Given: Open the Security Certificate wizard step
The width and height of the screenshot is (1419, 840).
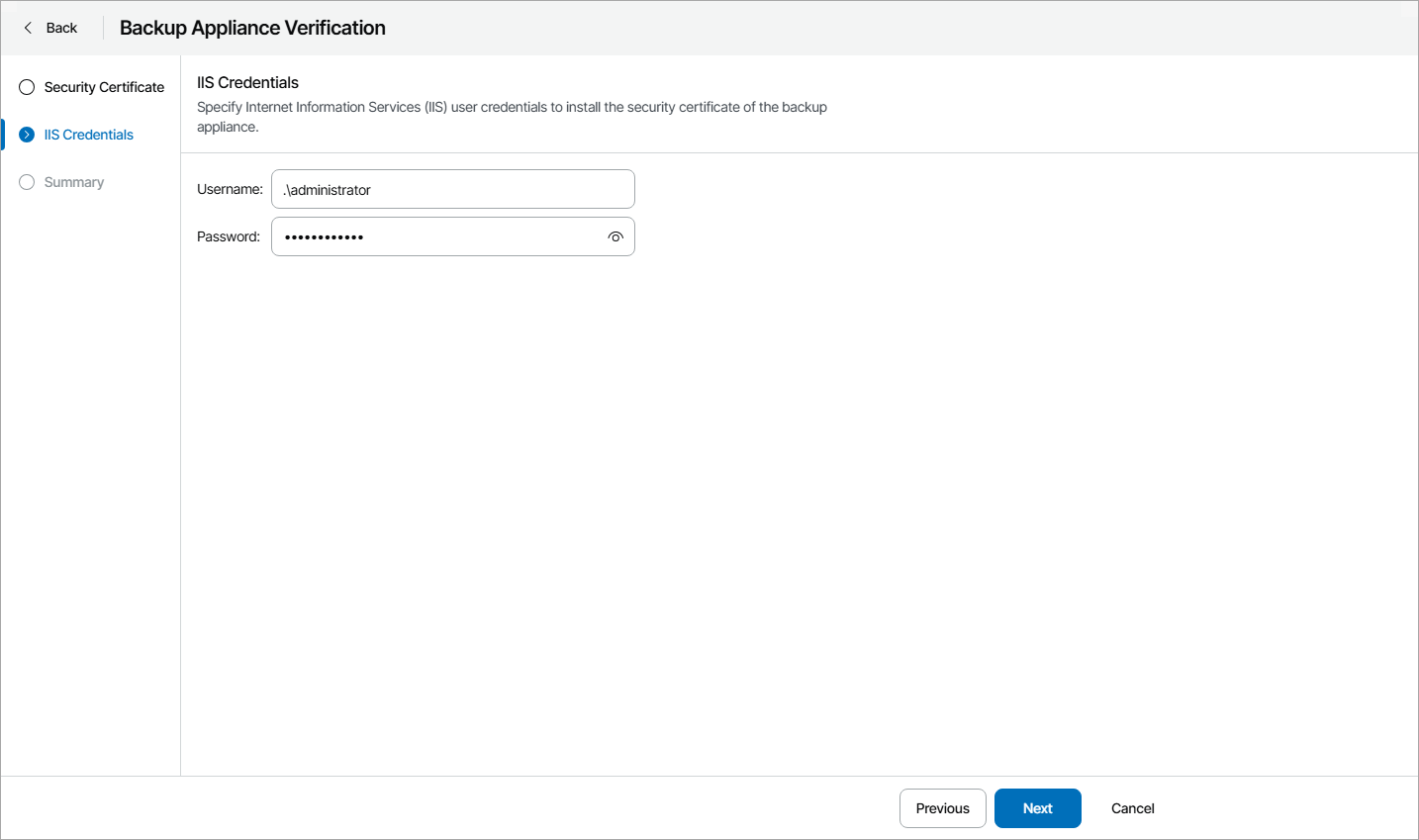Looking at the screenshot, I should click(103, 87).
